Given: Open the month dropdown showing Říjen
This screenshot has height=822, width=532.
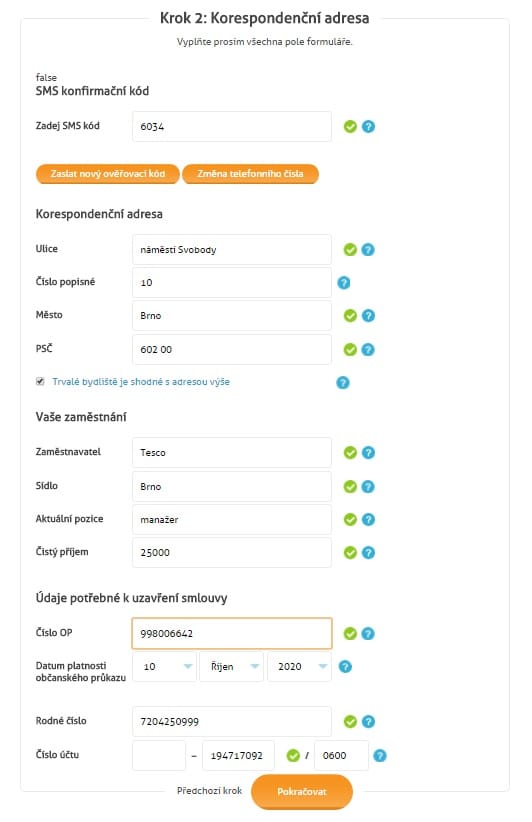Looking at the screenshot, I should (232, 667).
